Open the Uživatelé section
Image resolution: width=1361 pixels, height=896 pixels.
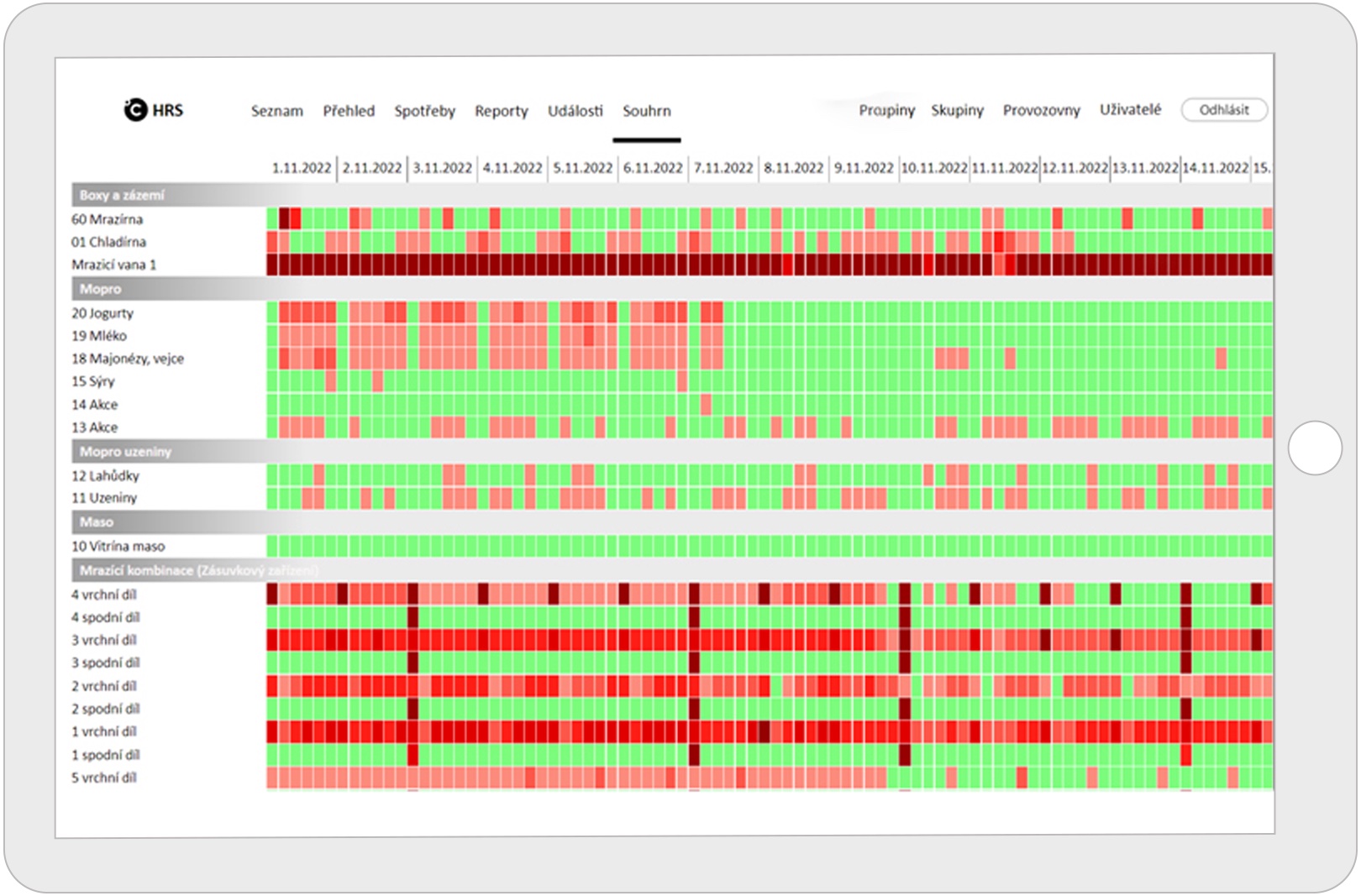pos(1130,109)
